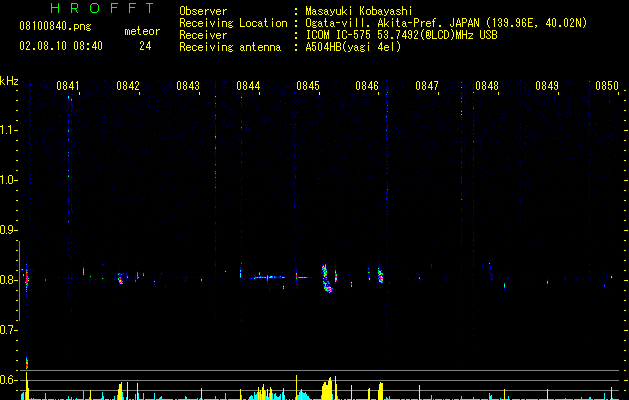Click the 0841 time marker

point(67,86)
